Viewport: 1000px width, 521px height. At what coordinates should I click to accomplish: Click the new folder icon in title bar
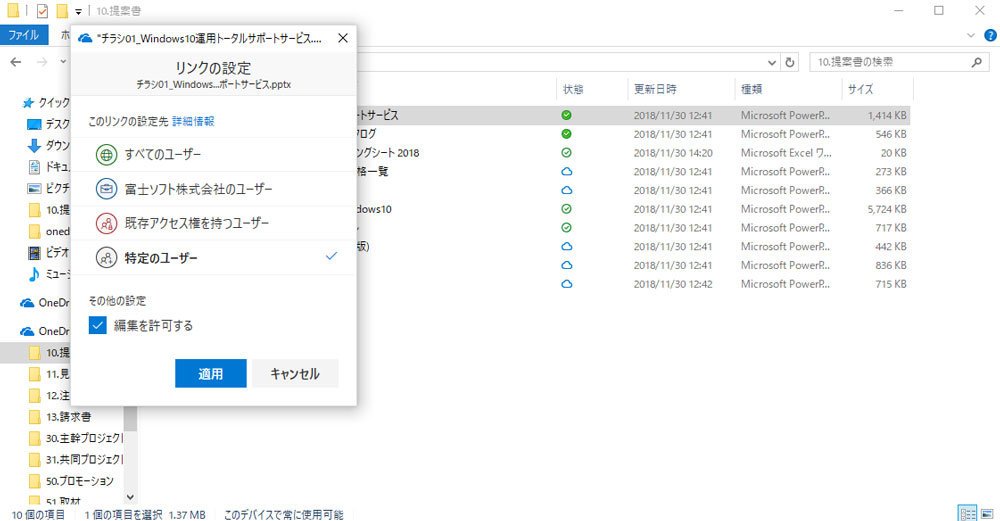pyautogui.click(x=62, y=11)
